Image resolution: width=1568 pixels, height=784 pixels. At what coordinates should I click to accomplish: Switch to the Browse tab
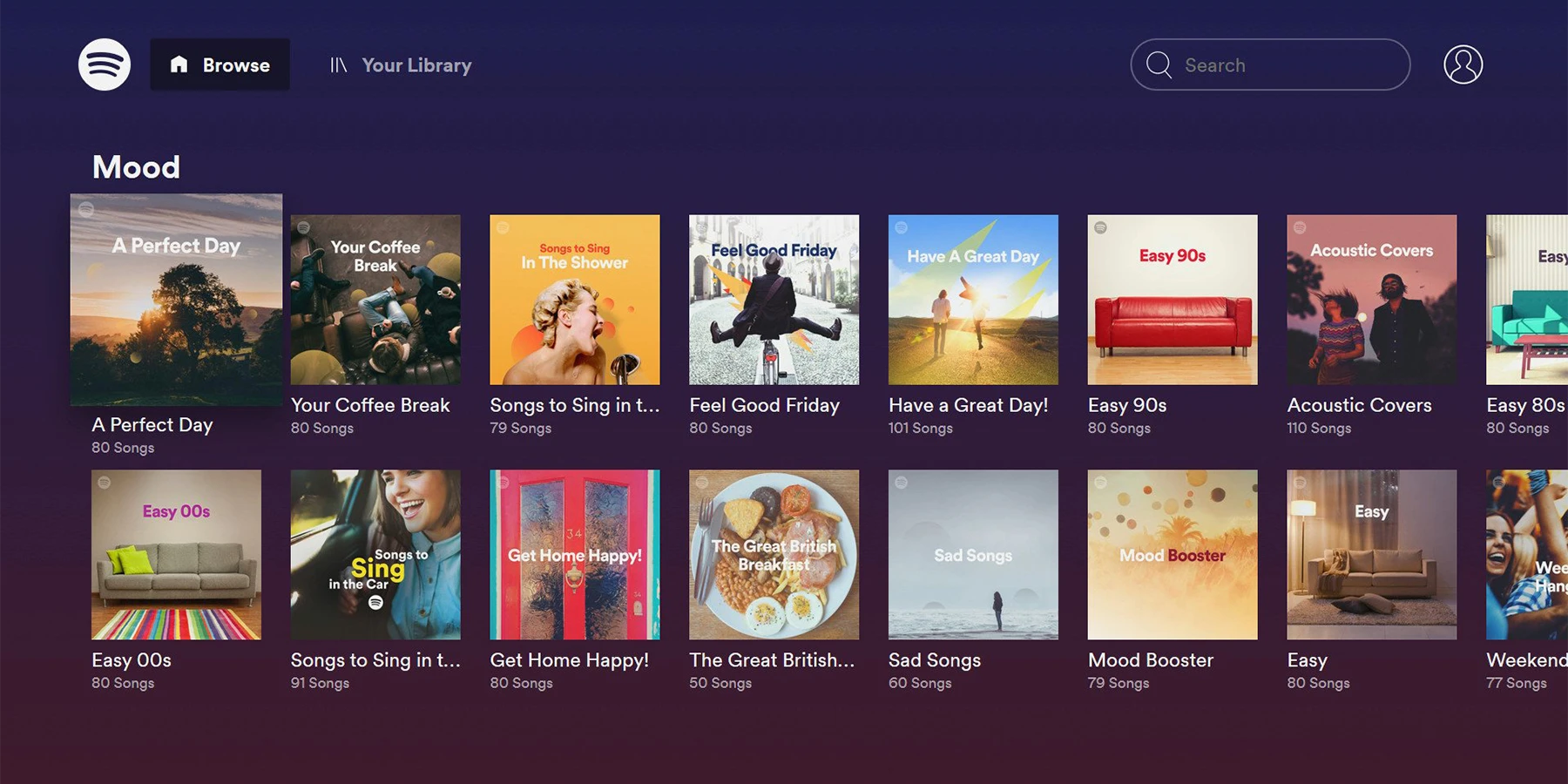pyautogui.click(x=220, y=64)
